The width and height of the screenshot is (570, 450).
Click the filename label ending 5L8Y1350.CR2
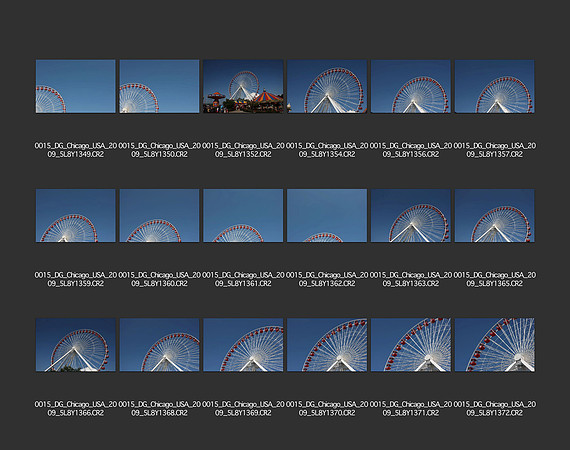(159, 150)
